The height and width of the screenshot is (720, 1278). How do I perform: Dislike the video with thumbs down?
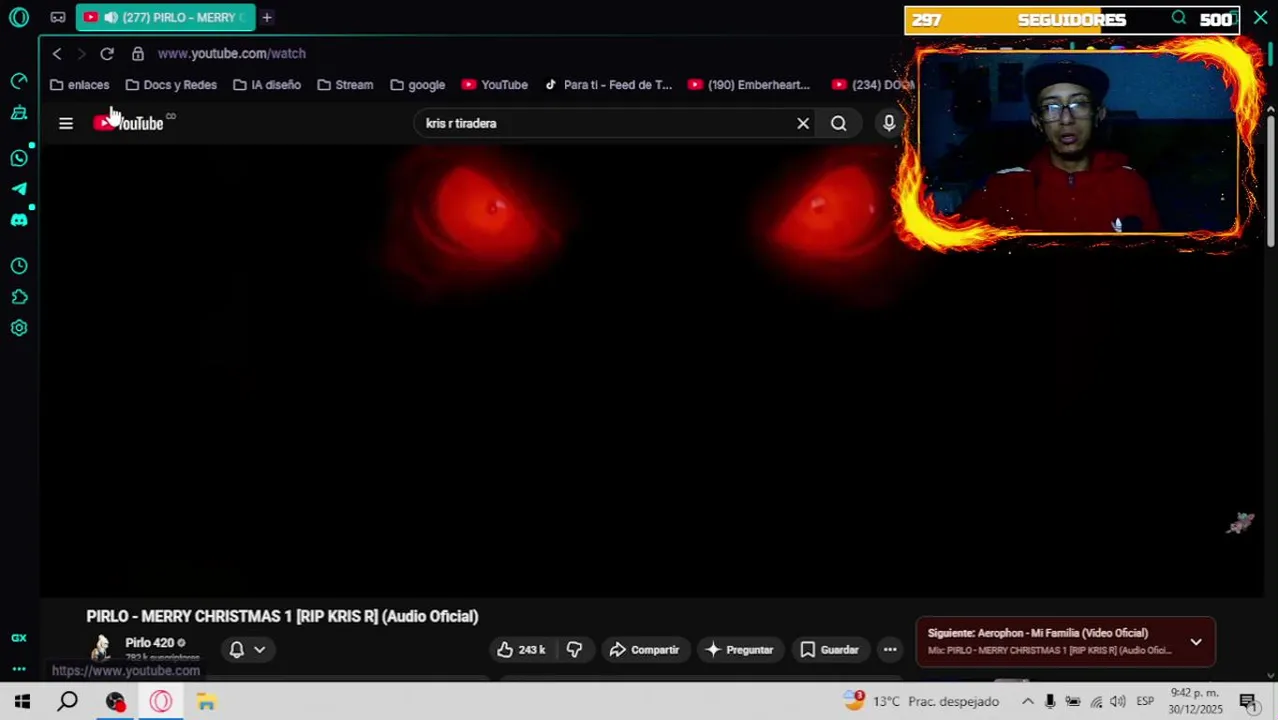point(574,650)
